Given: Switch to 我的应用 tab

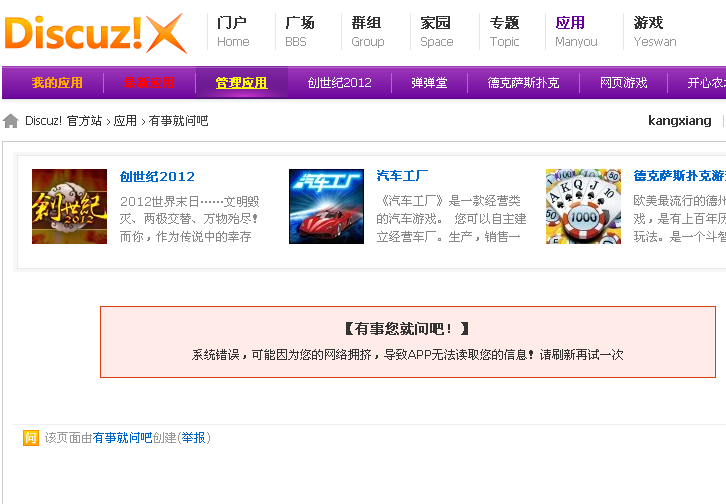Looking at the screenshot, I should click(x=57, y=83).
